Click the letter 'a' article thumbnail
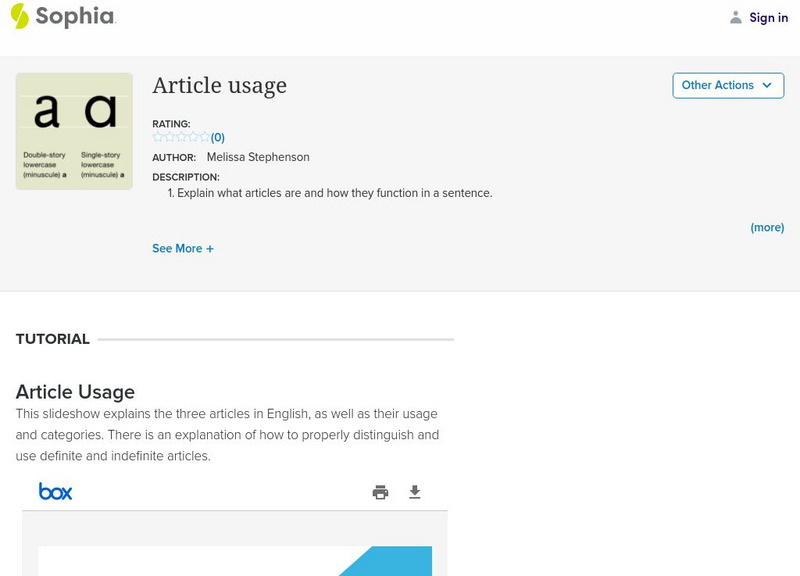Screen dimensions: 800x576 pos(74,131)
